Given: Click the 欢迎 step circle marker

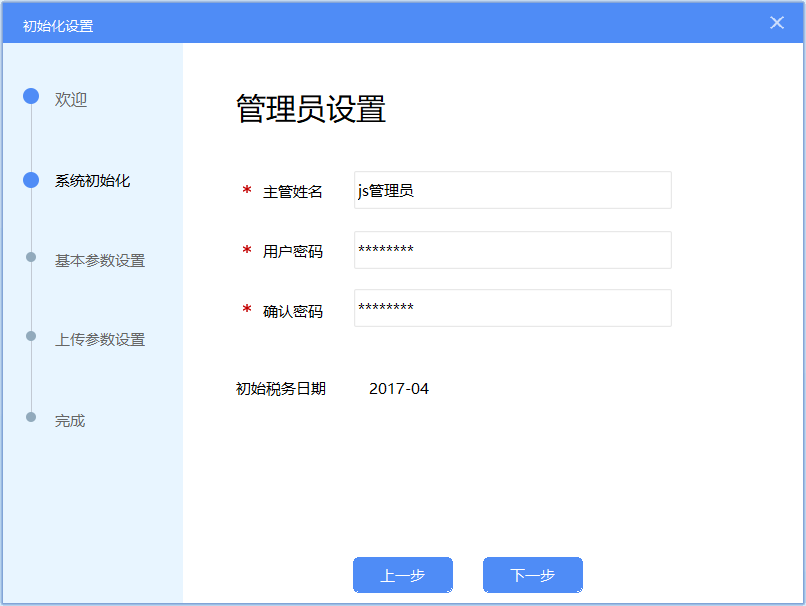Looking at the screenshot, I should 31,97.
